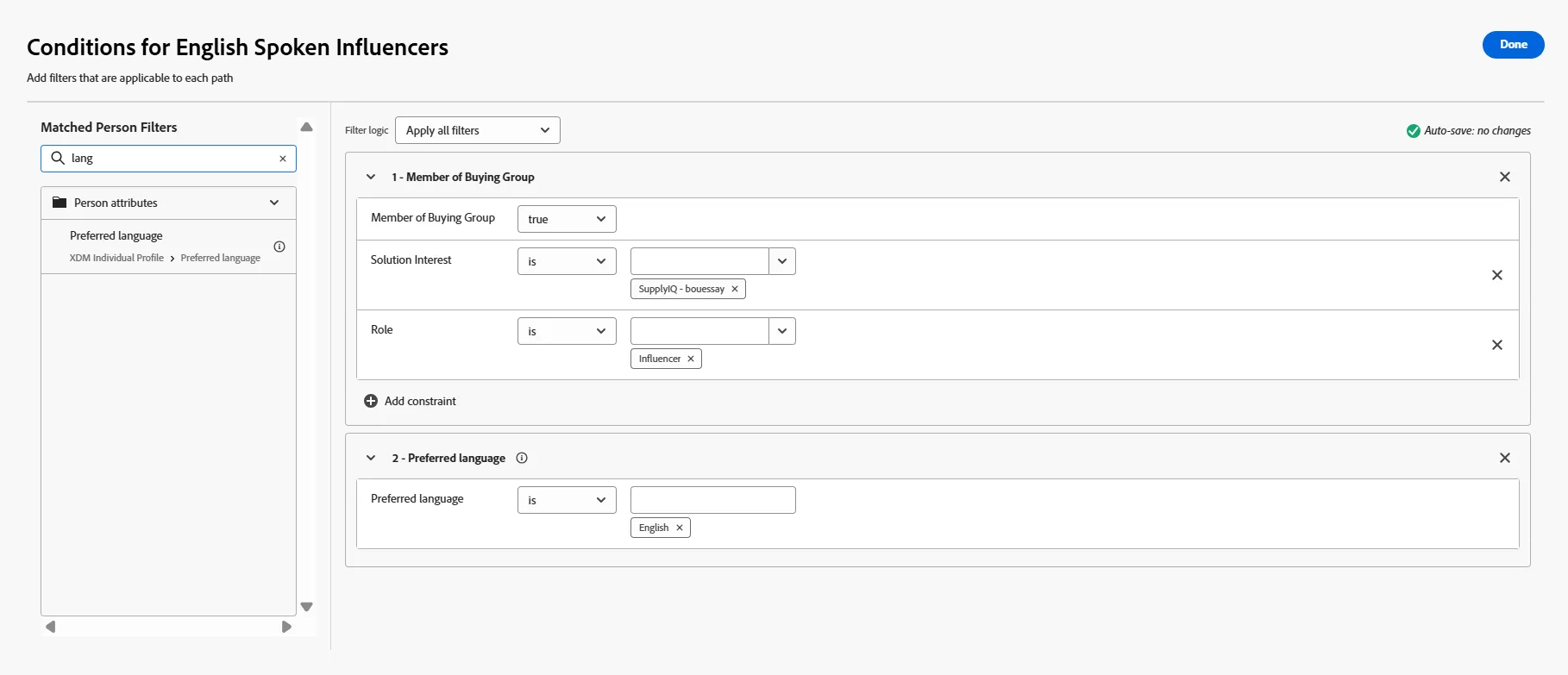Click the '1 - Member of Buying Group' title

pos(463,177)
